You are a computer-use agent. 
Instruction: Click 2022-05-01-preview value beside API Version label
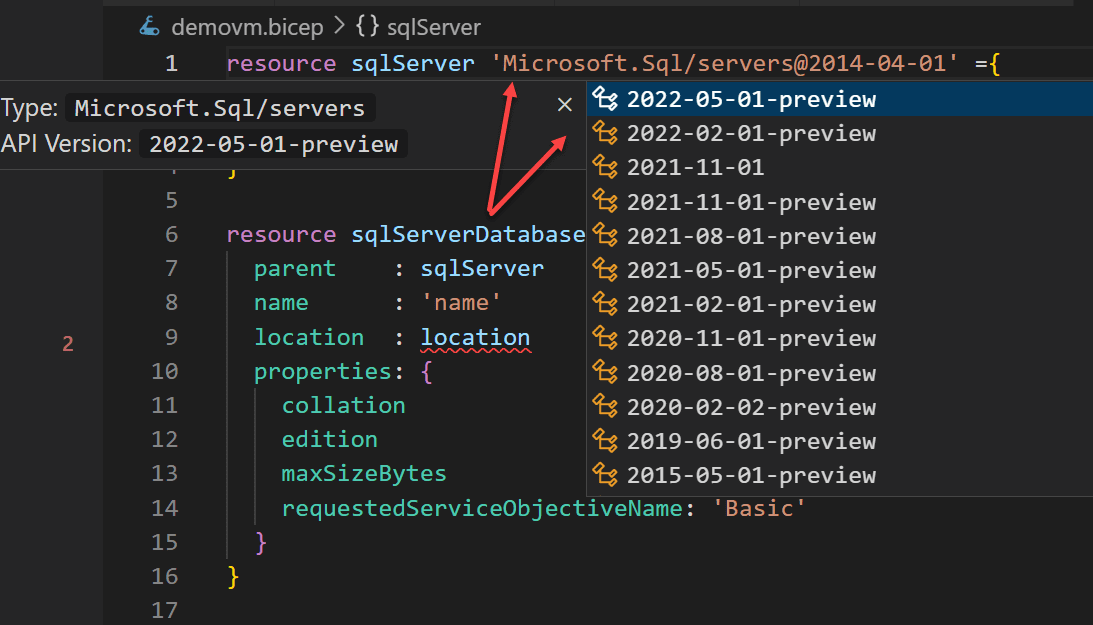(x=273, y=144)
